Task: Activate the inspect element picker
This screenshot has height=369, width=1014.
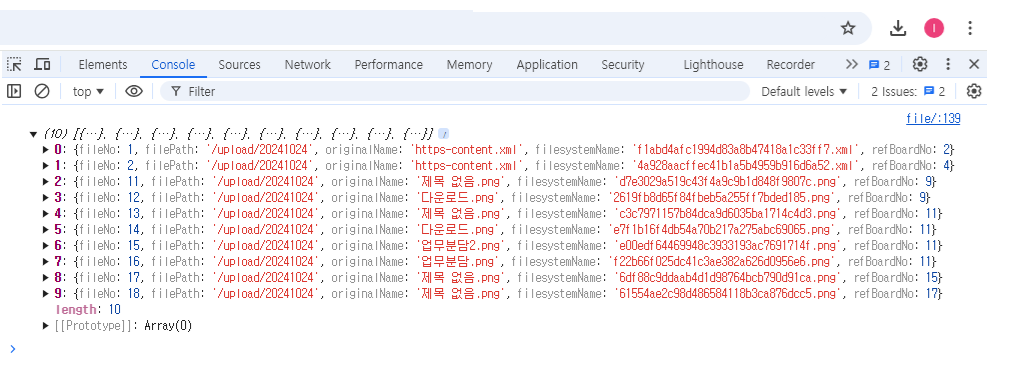Action: pyautogui.click(x=14, y=64)
